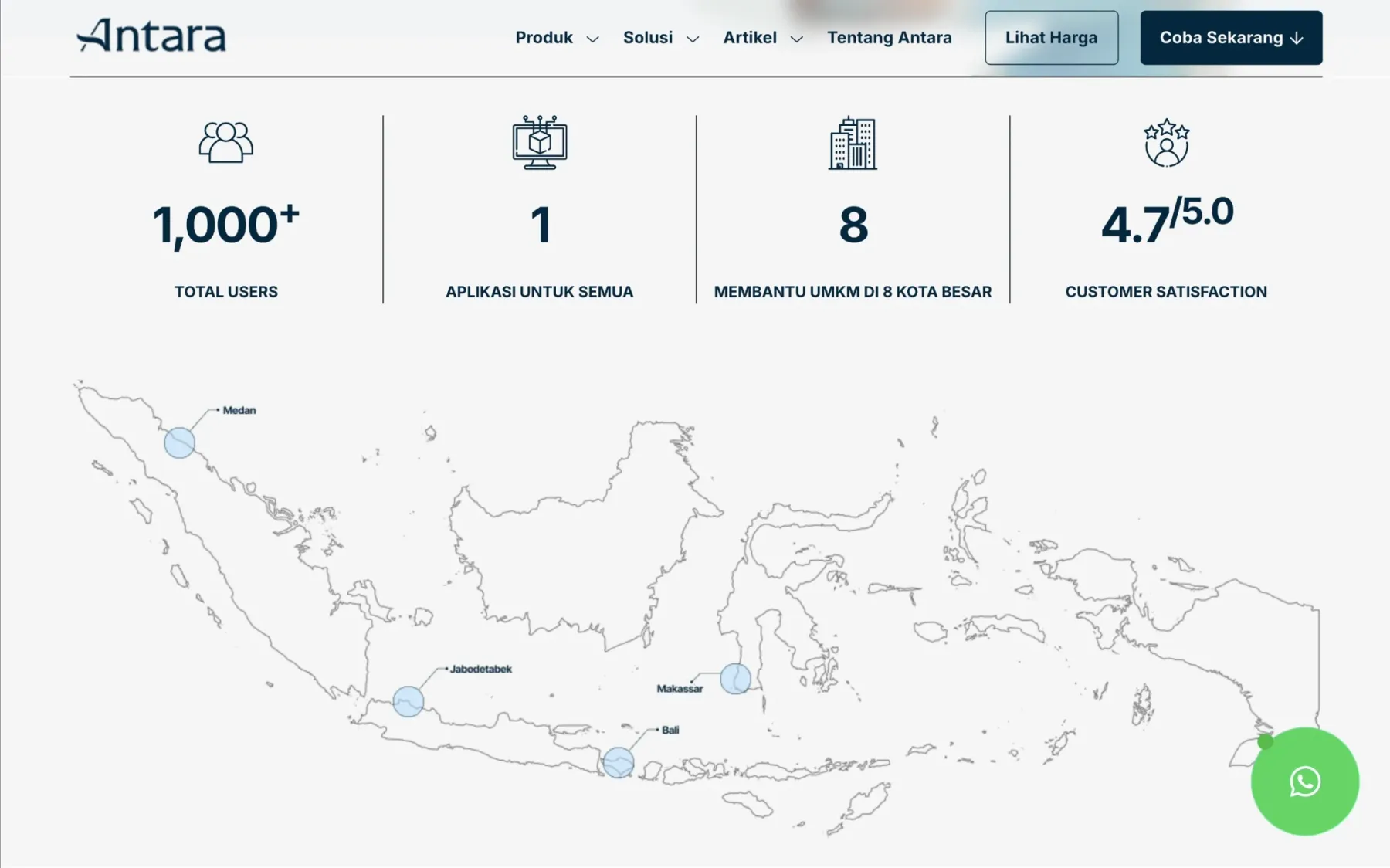Viewport: 1390px width, 868px height.
Task: Select the Makassar map marker circle
Action: coord(735,679)
